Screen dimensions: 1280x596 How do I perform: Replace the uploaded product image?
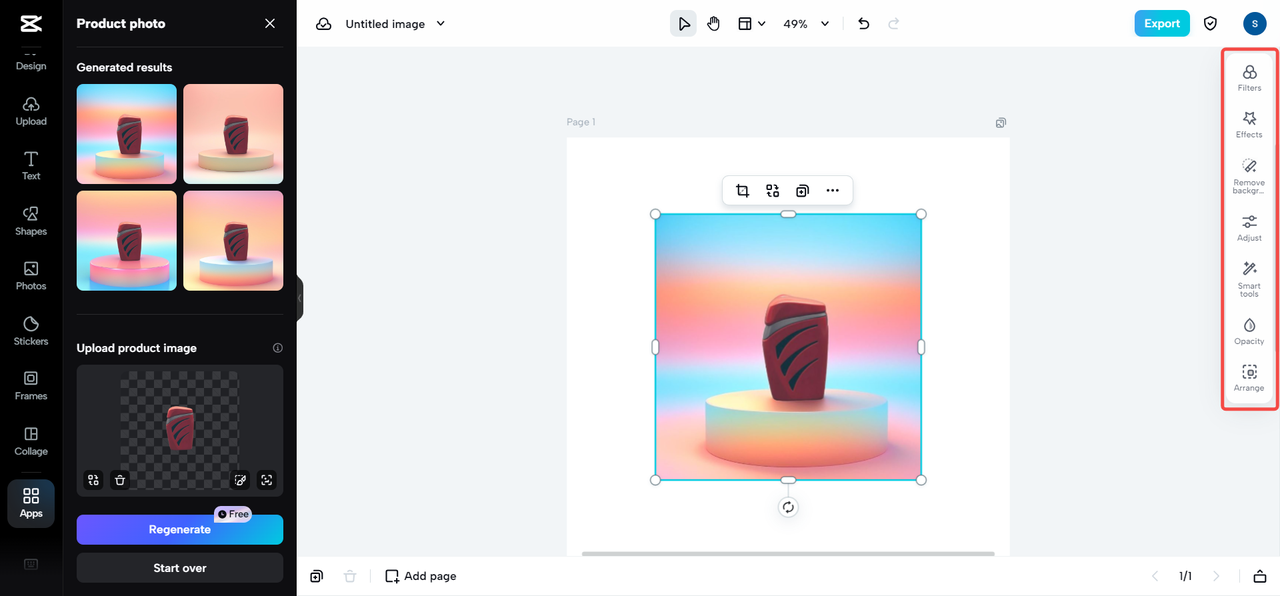point(93,480)
